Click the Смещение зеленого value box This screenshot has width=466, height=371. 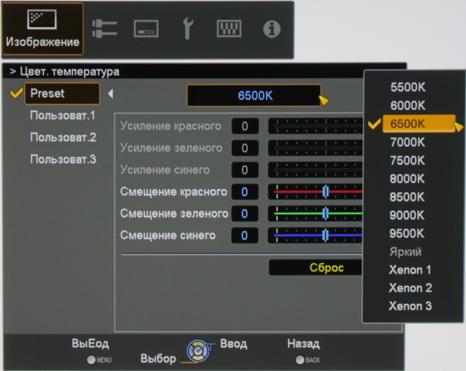click(x=245, y=214)
